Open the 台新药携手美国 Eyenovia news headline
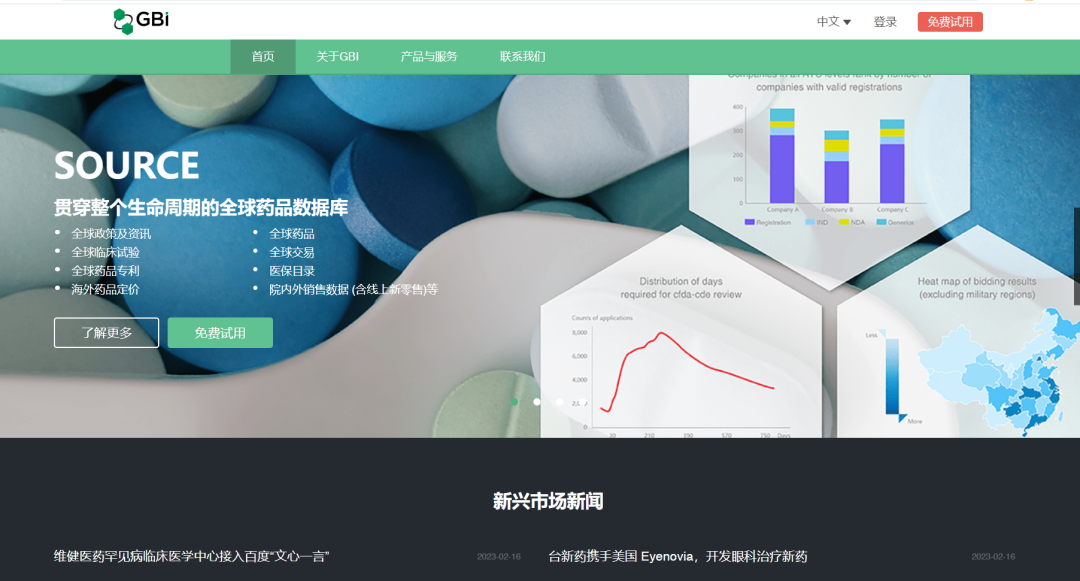 [678, 556]
